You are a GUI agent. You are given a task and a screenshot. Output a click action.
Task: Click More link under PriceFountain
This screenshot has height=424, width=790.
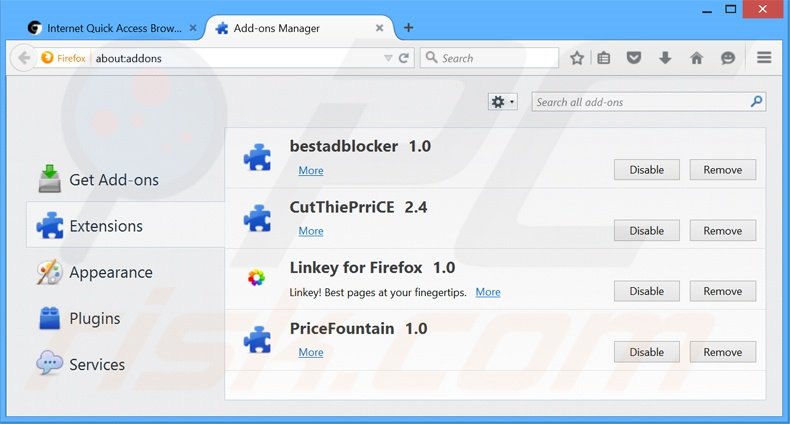point(311,352)
